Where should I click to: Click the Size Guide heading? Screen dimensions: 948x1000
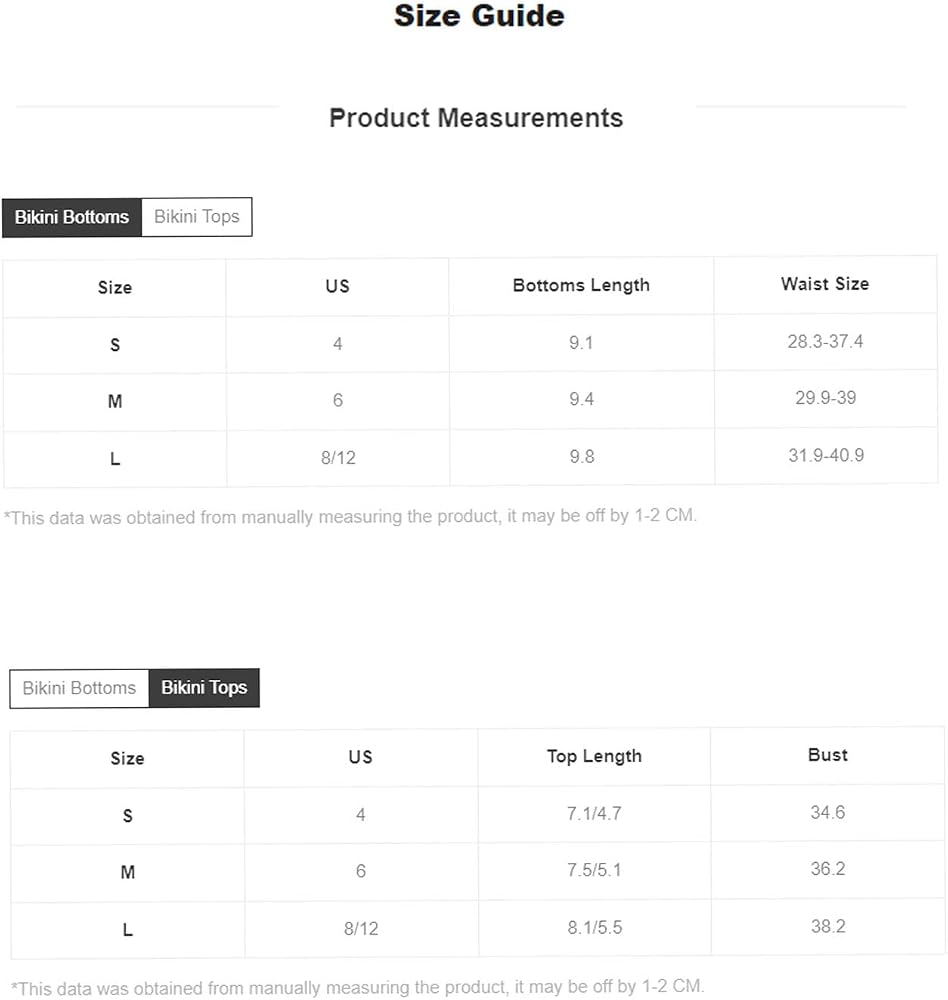pyautogui.click(x=479, y=15)
